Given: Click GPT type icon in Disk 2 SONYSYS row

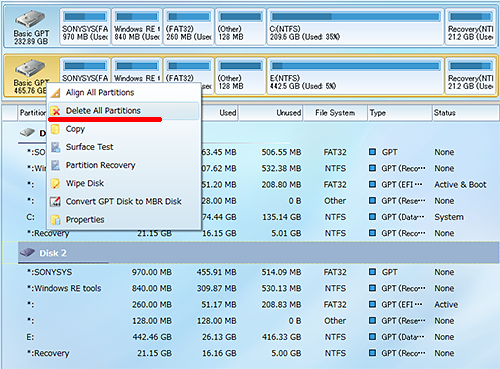Looking at the screenshot, I should pyautogui.click(x=372, y=272).
